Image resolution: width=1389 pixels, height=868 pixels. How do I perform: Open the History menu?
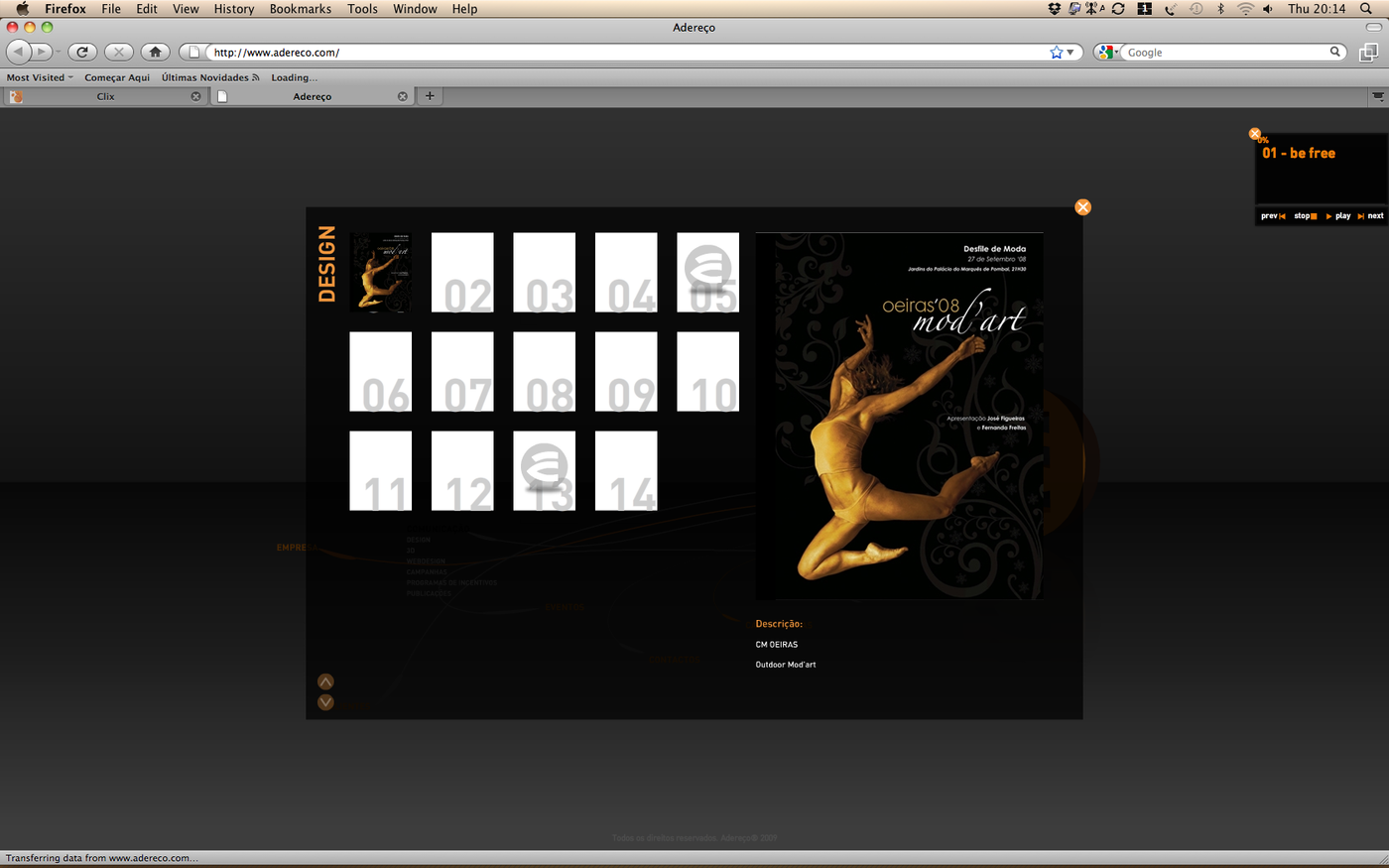pos(234,9)
